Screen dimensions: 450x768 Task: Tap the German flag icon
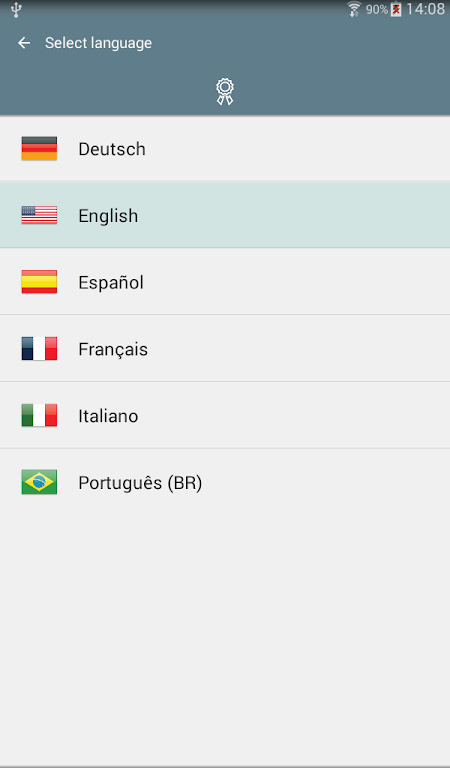(39, 148)
